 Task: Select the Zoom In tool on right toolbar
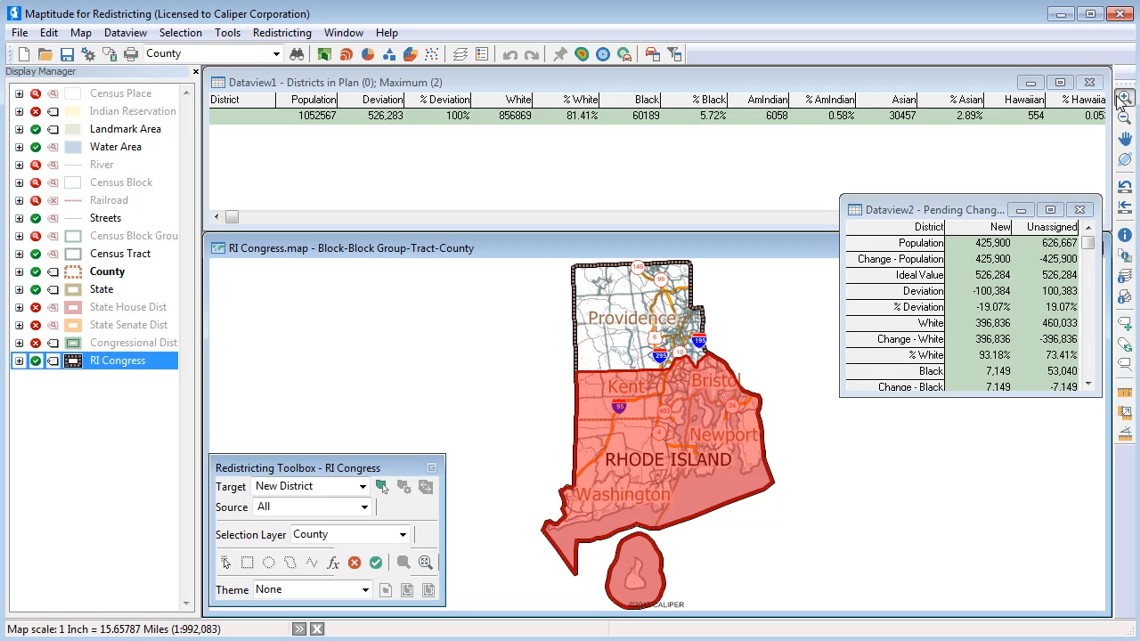[x=1124, y=95]
